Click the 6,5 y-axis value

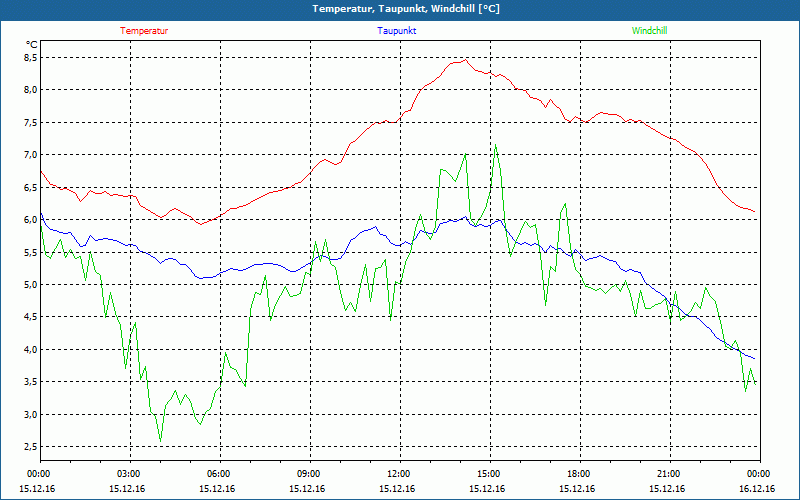(x=31, y=187)
